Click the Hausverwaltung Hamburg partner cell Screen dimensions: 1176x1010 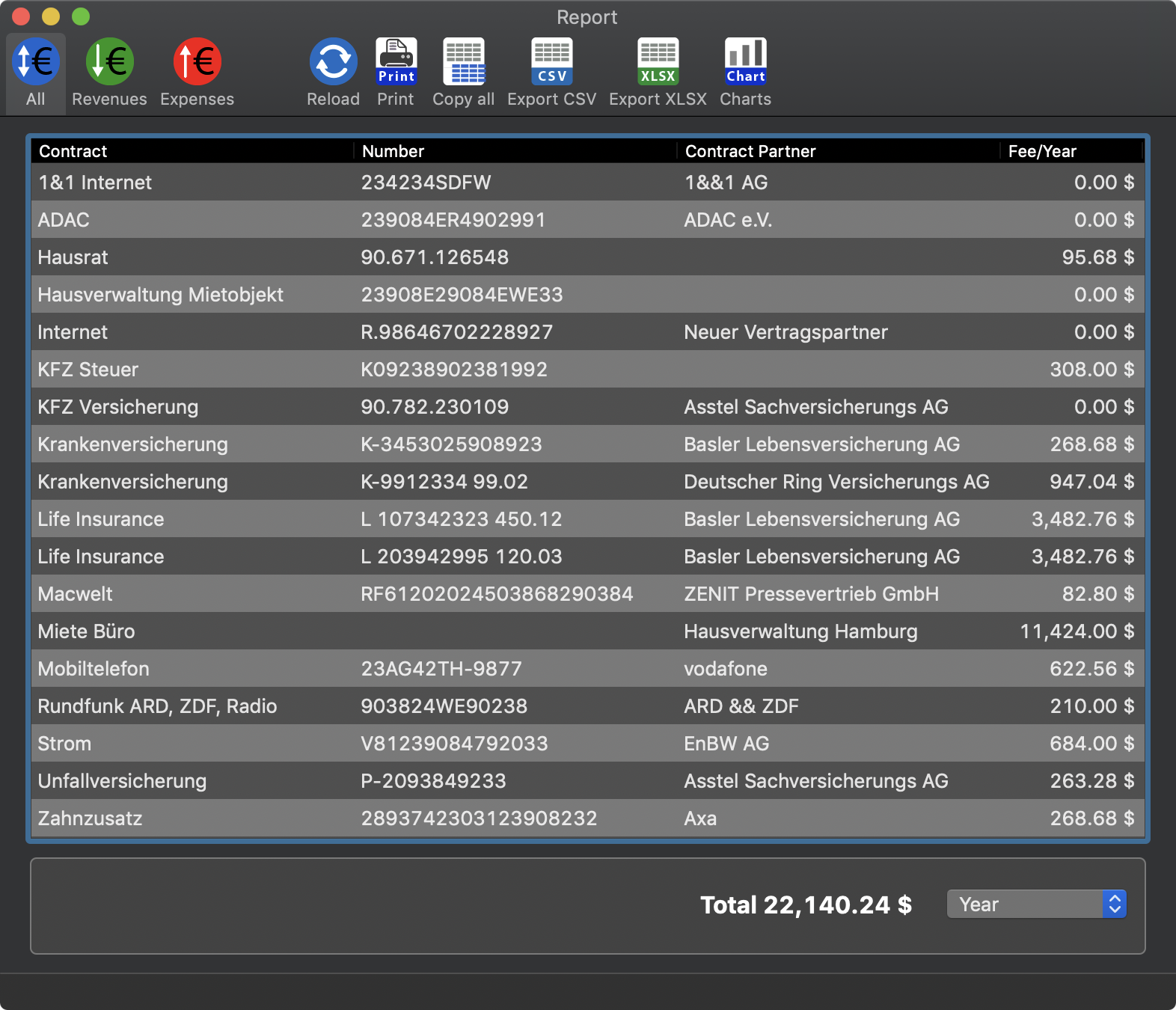[x=800, y=631]
